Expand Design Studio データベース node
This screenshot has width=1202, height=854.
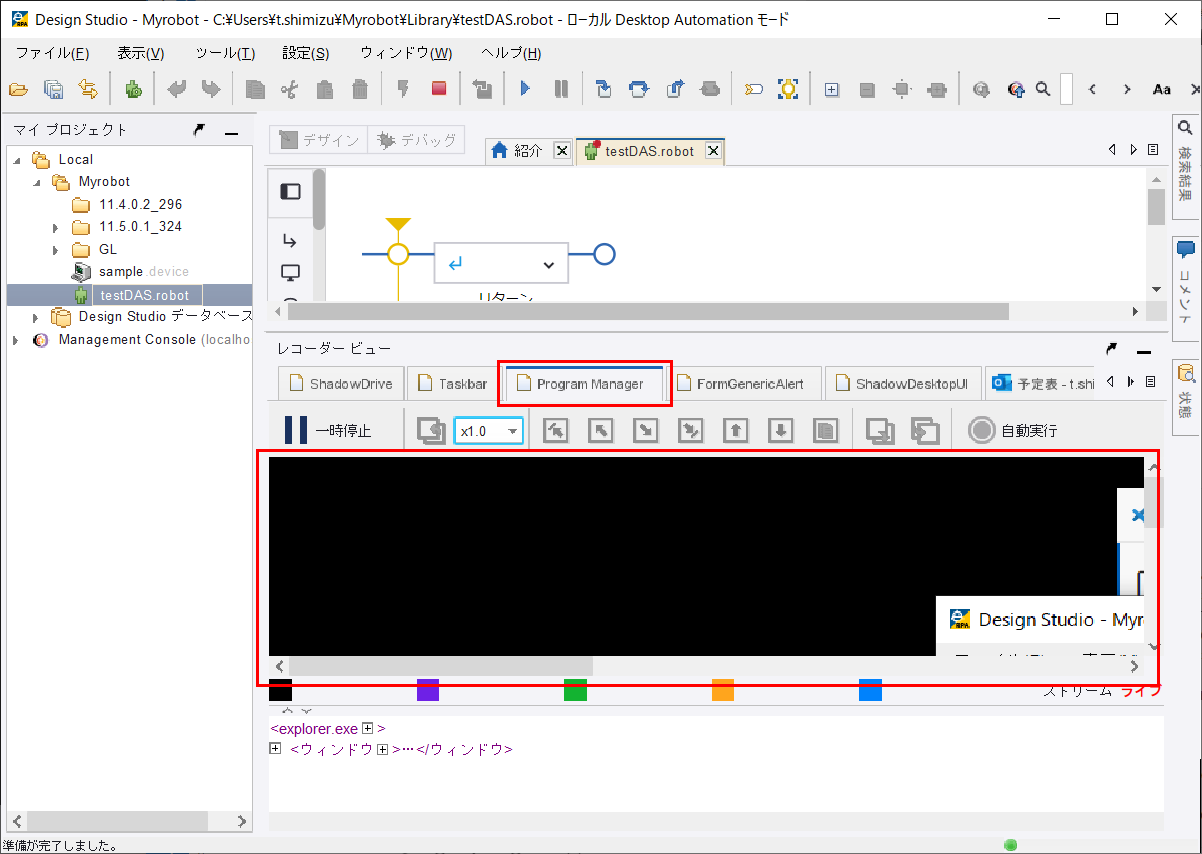[x=36, y=317]
